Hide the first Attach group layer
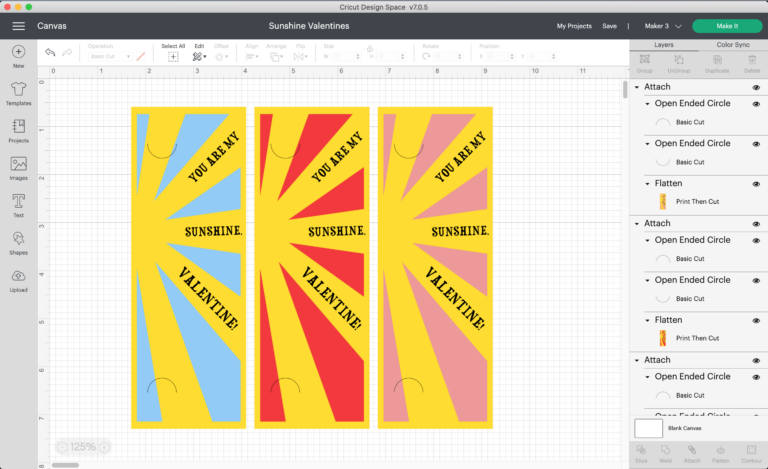 756,88
